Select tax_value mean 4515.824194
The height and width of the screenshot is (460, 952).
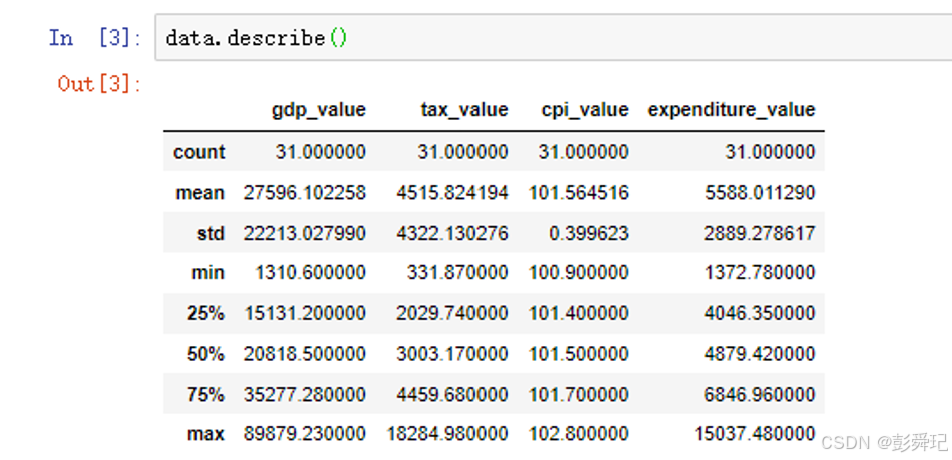coord(453,193)
